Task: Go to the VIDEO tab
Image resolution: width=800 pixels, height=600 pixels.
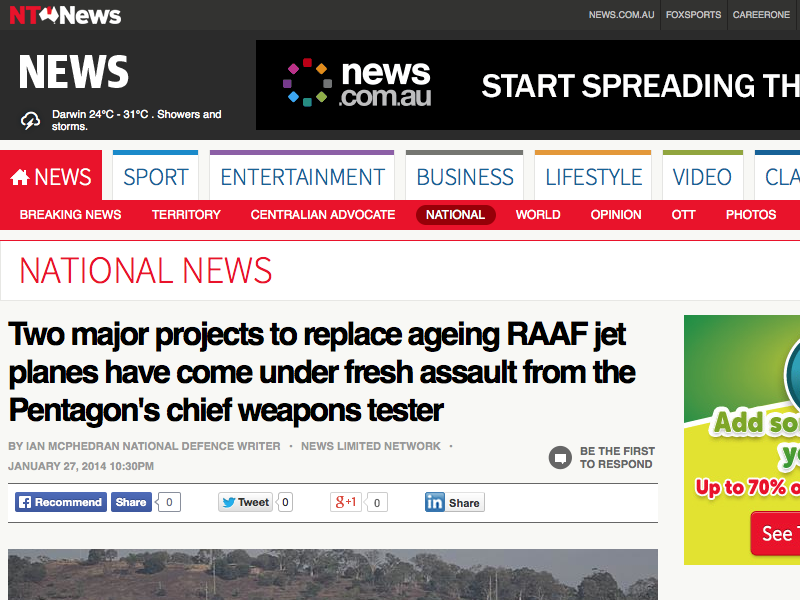Action: coord(702,177)
